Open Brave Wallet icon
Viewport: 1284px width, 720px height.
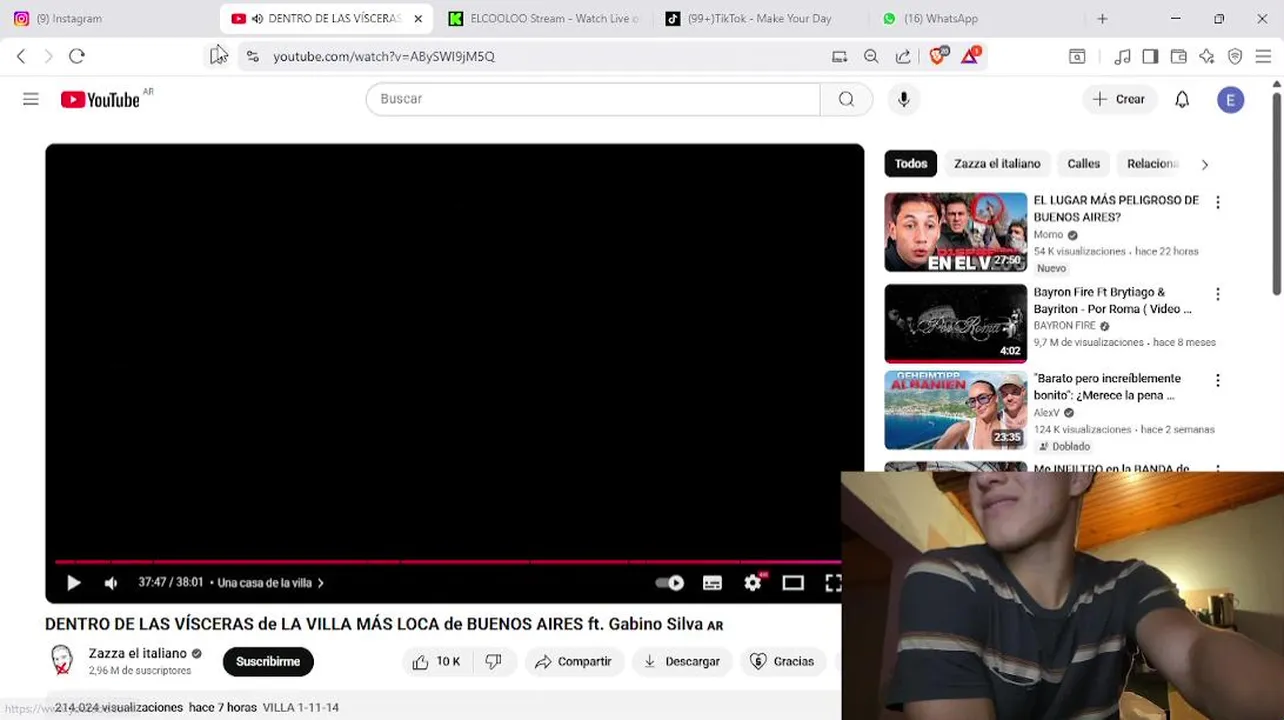tap(1179, 57)
